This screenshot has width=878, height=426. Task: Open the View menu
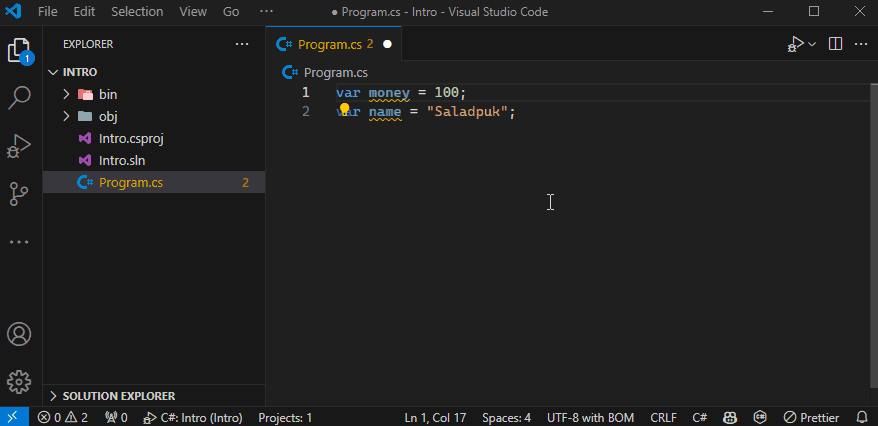(193, 12)
